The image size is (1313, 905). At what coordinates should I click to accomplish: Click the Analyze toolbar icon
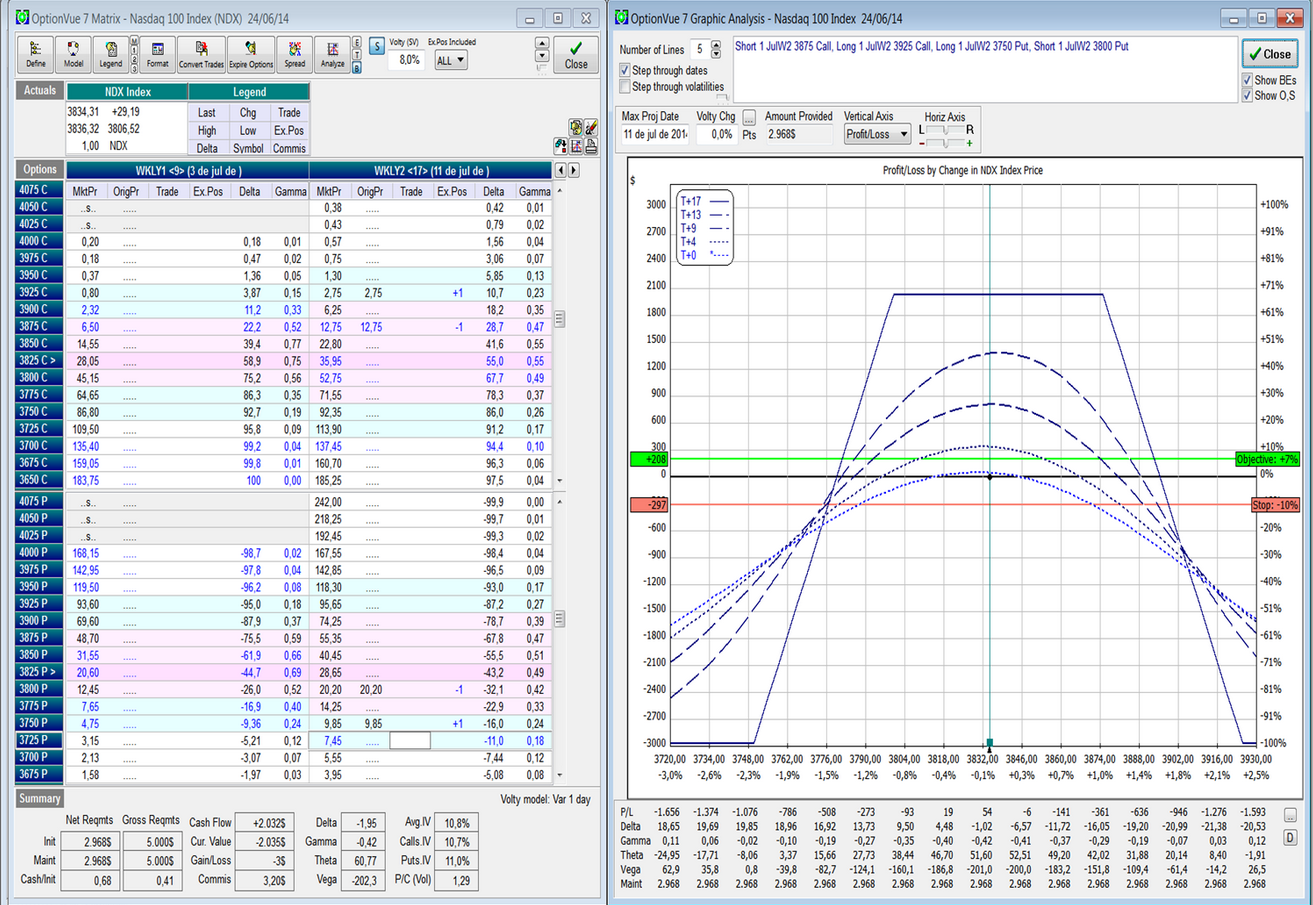(332, 54)
